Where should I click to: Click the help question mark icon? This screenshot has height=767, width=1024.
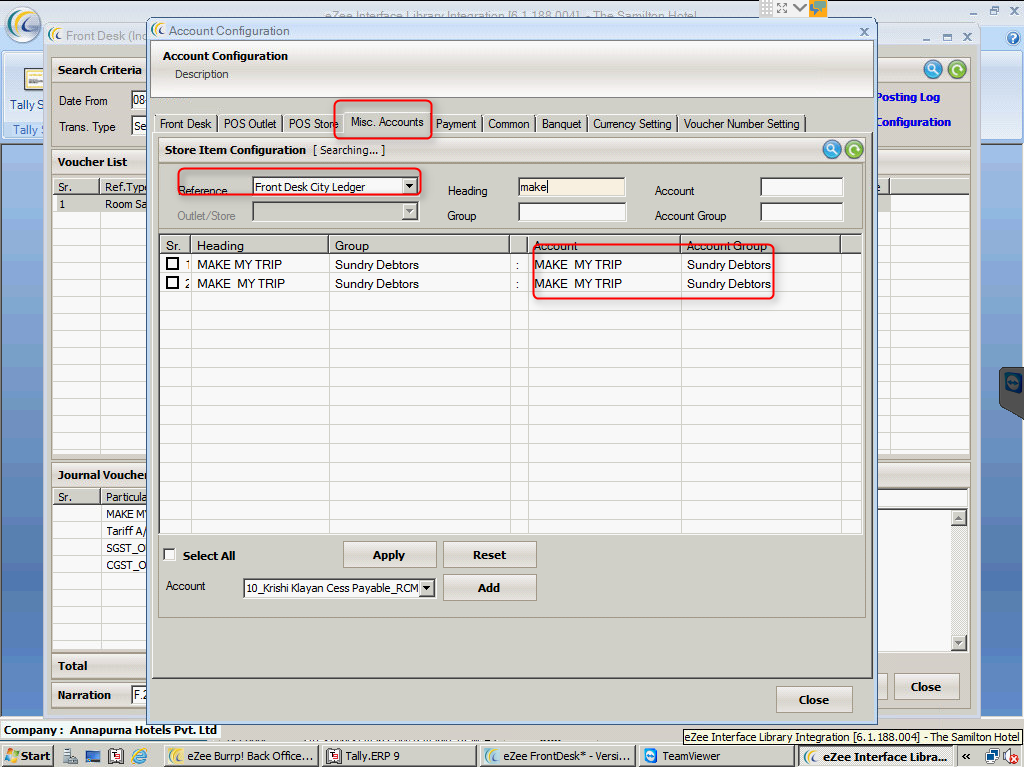(1013, 38)
